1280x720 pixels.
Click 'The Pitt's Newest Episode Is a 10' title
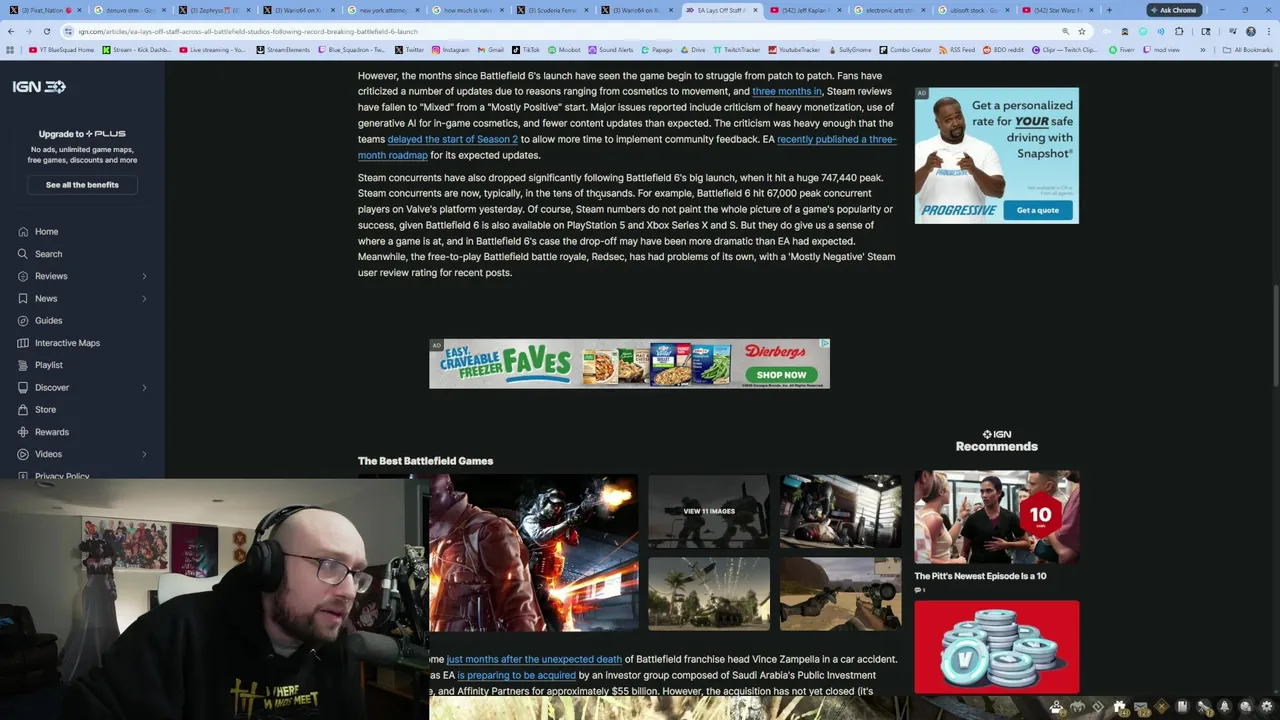click(x=980, y=576)
